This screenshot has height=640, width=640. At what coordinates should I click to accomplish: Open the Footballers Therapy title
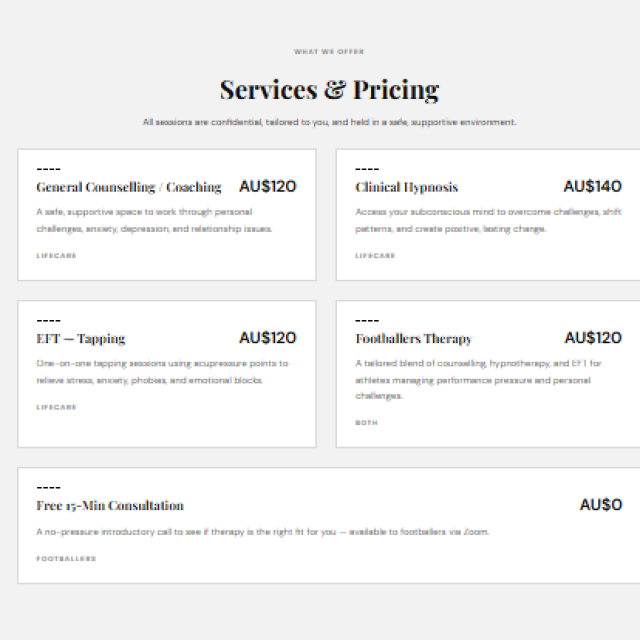[413, 339]
